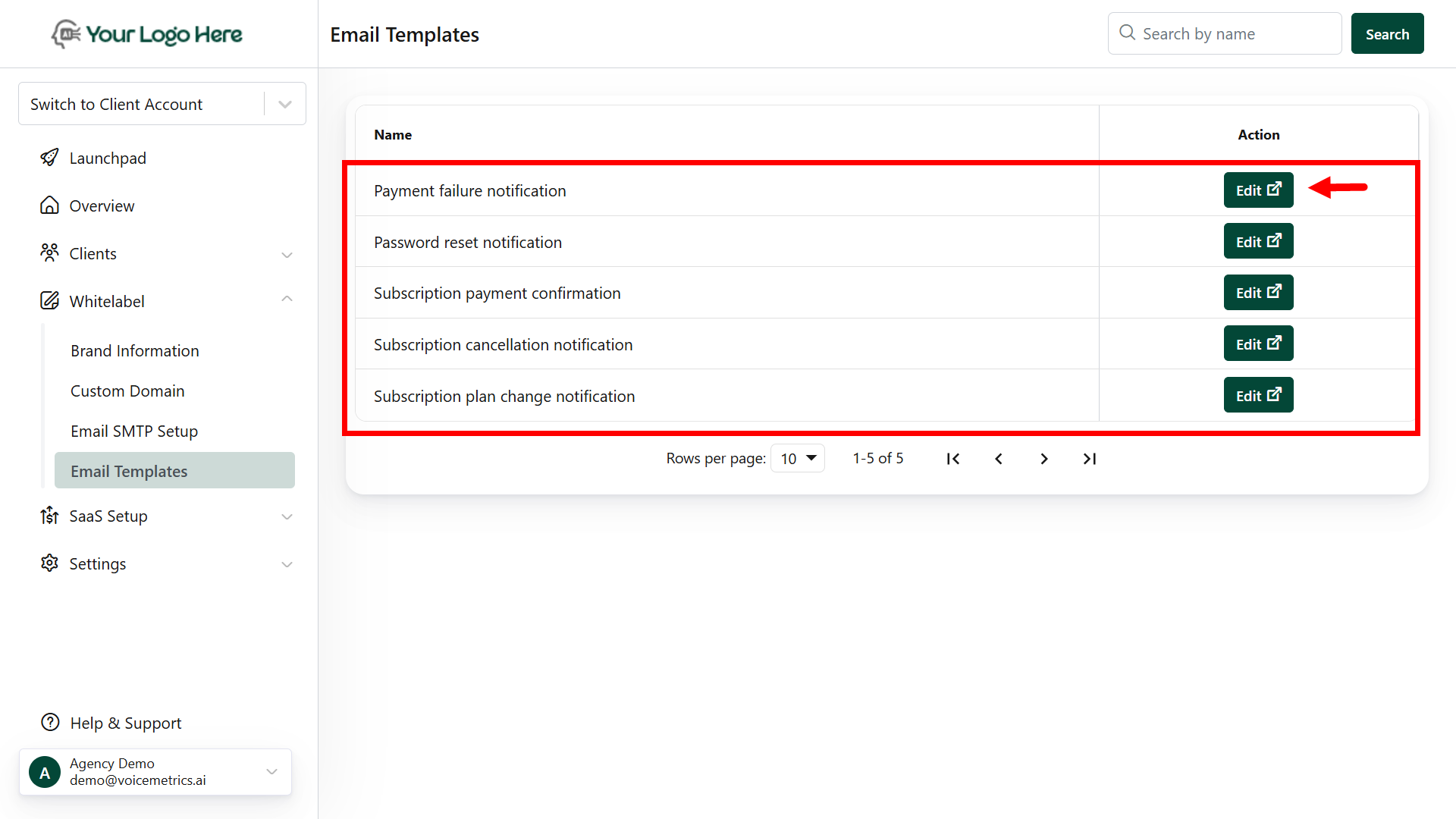This screenshot has width=1456, height=819.
Task: Click the Whitelabel pencil icon
Action: tap(49, 300)
